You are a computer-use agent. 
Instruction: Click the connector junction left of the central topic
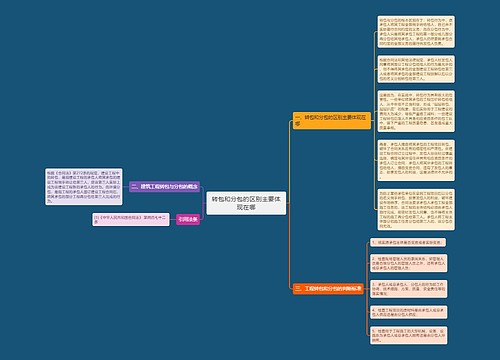(203, 203)
